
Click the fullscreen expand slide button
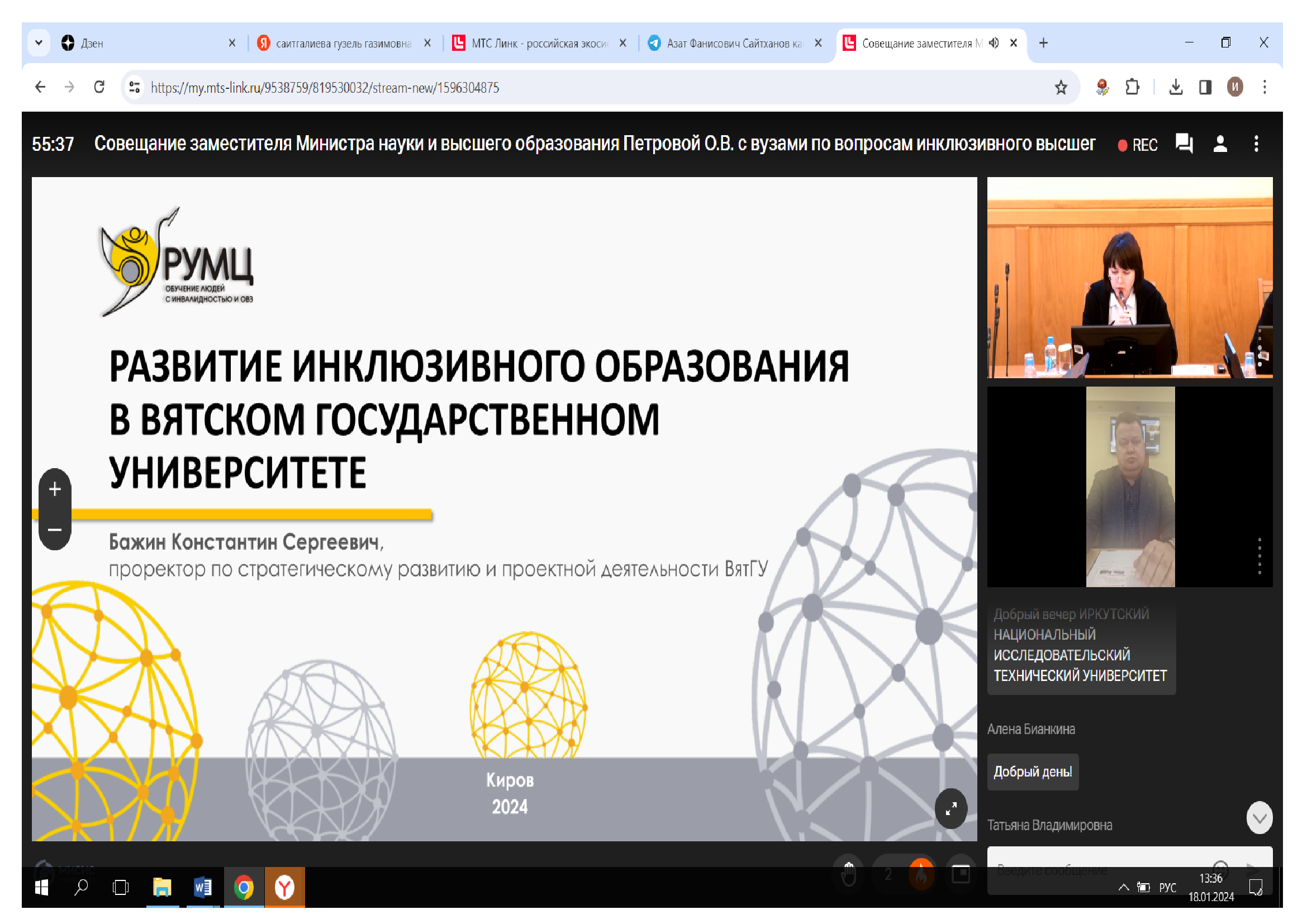click(x=950, y=808)
